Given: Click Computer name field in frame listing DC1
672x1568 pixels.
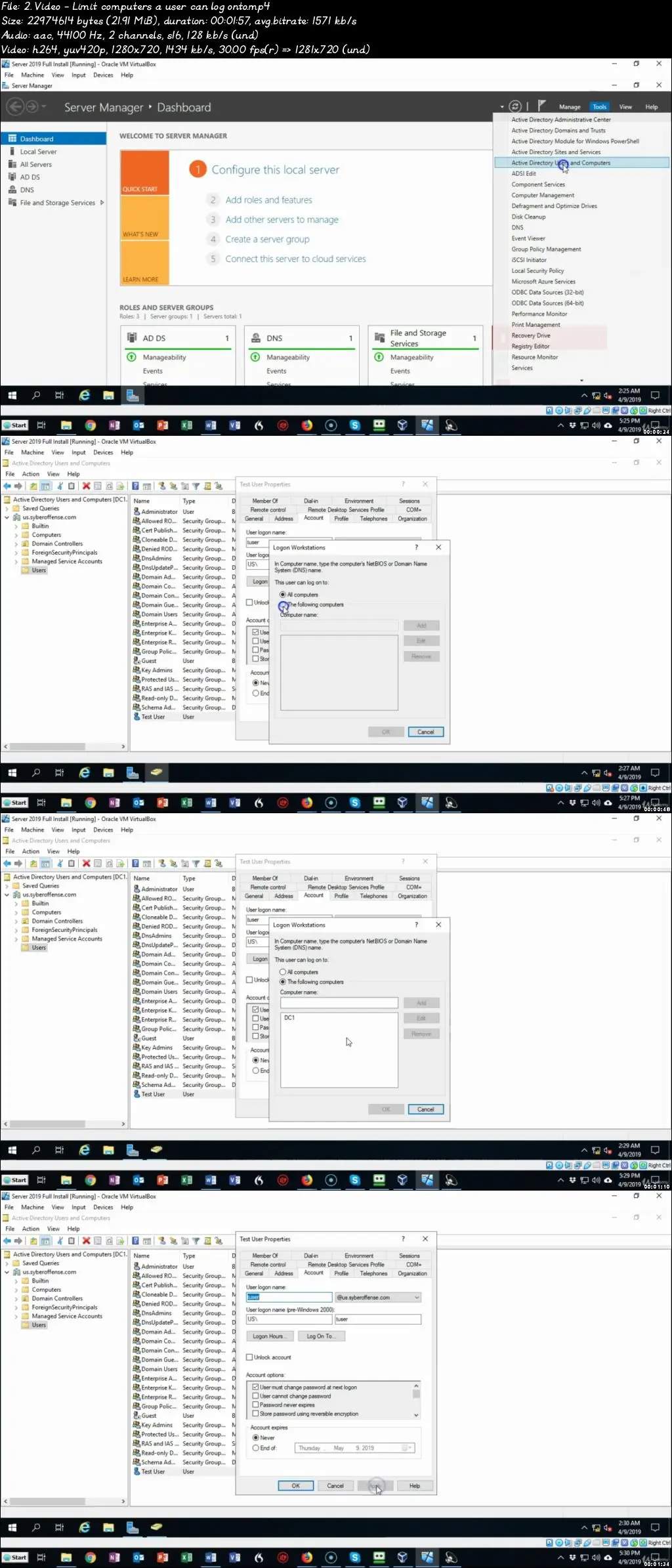Looking at the screenshot, I should [x=339, y=1003].
